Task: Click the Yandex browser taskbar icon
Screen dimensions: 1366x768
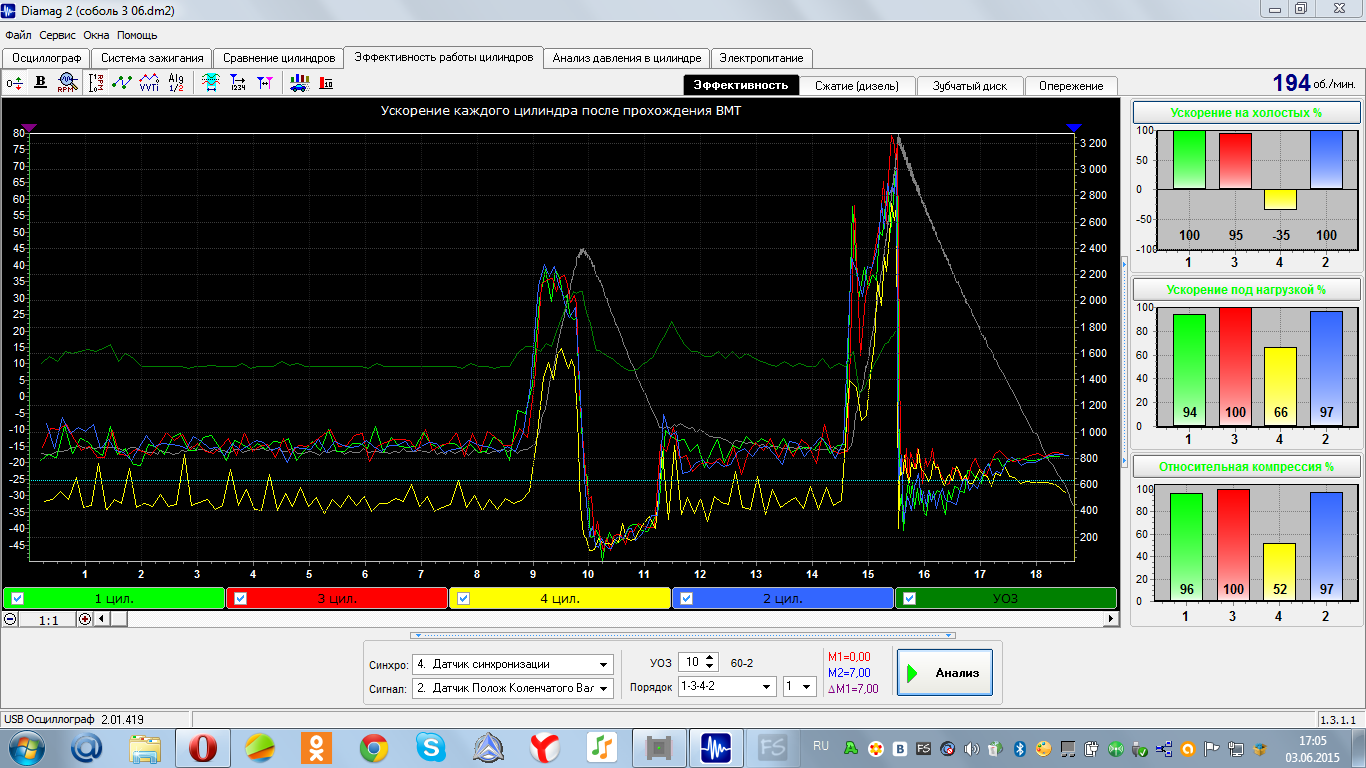Action: [545, 747]
